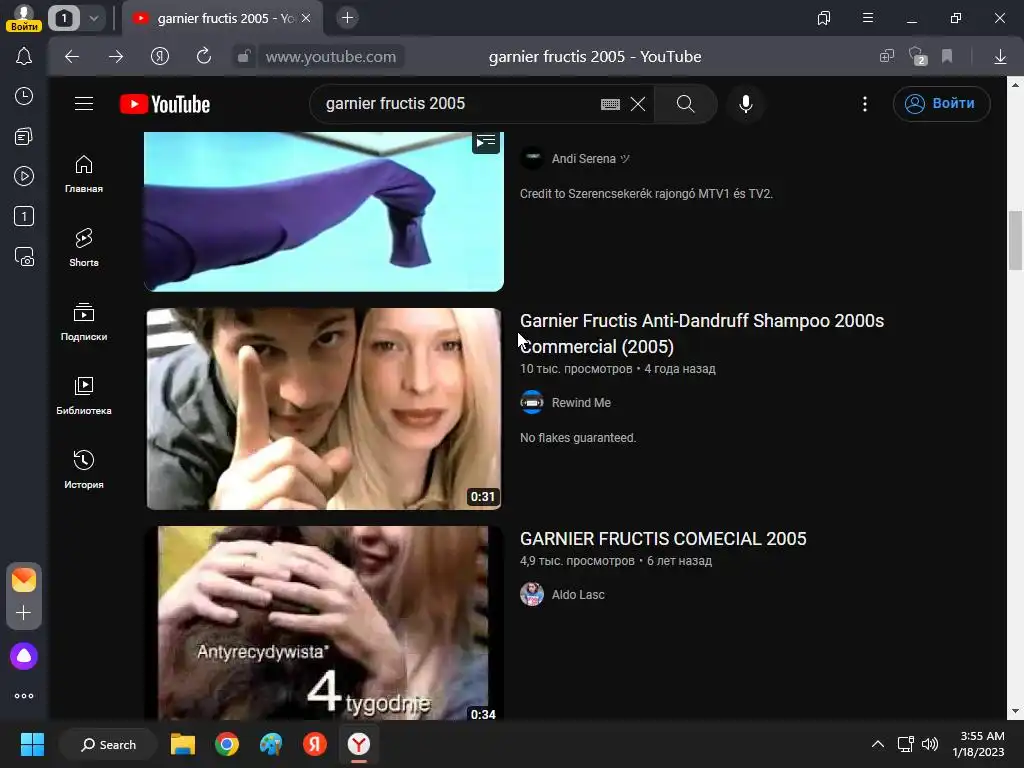Run search with the magnifier button

(685, 104)
